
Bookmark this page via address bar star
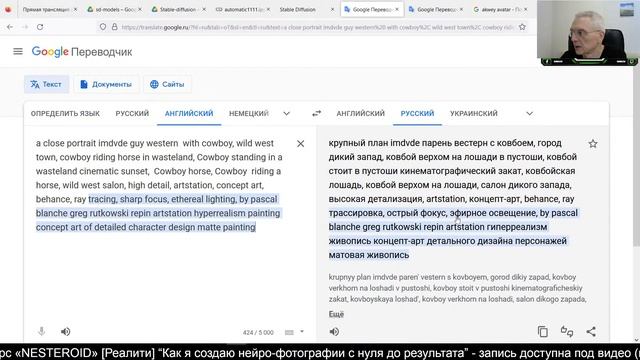point(522,27)
